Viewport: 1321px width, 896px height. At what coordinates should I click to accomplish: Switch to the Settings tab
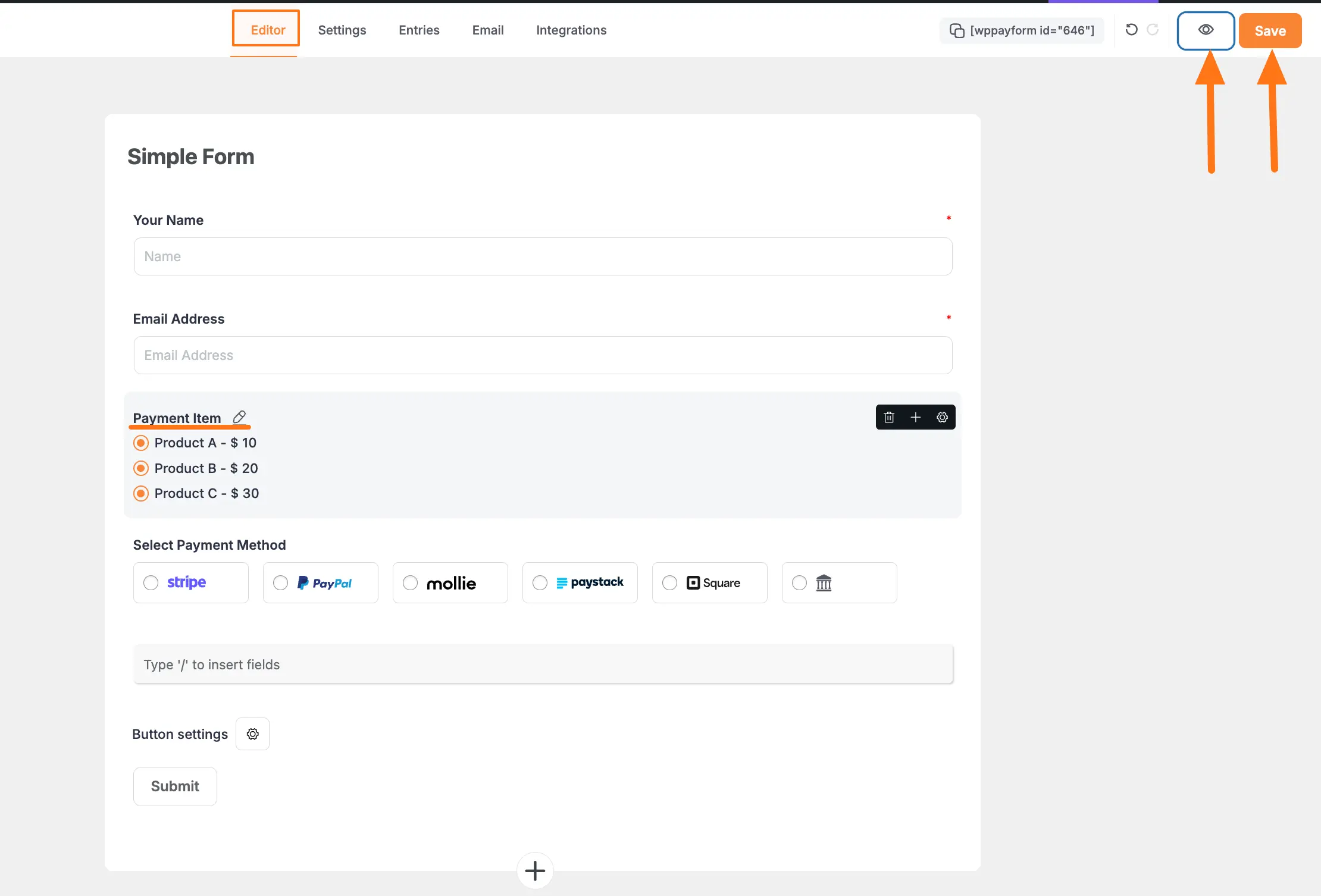[x=342, y=30]
